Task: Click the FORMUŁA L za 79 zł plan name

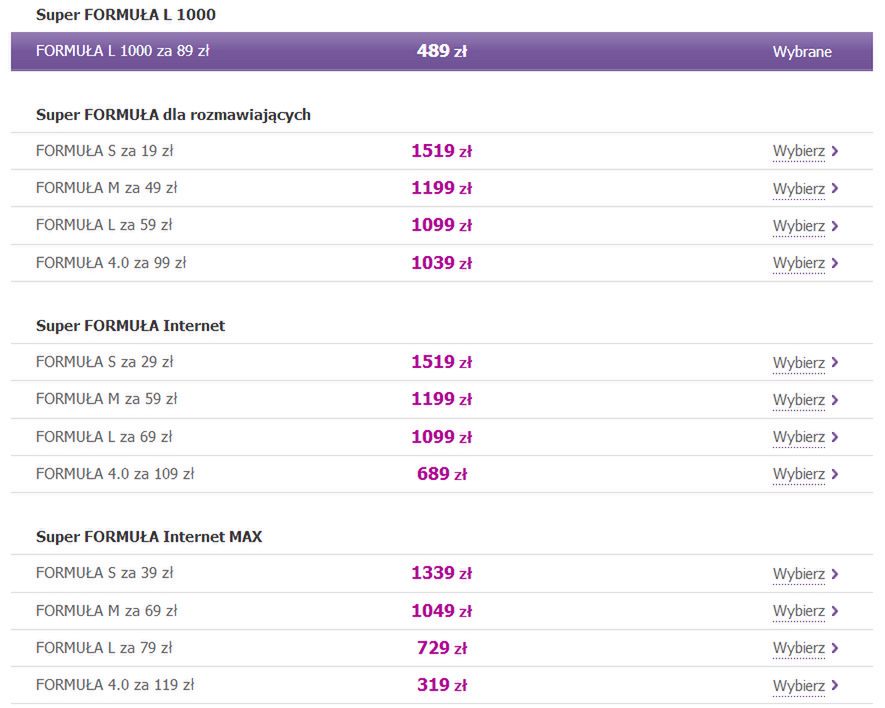Action: [x=104, y=648]
